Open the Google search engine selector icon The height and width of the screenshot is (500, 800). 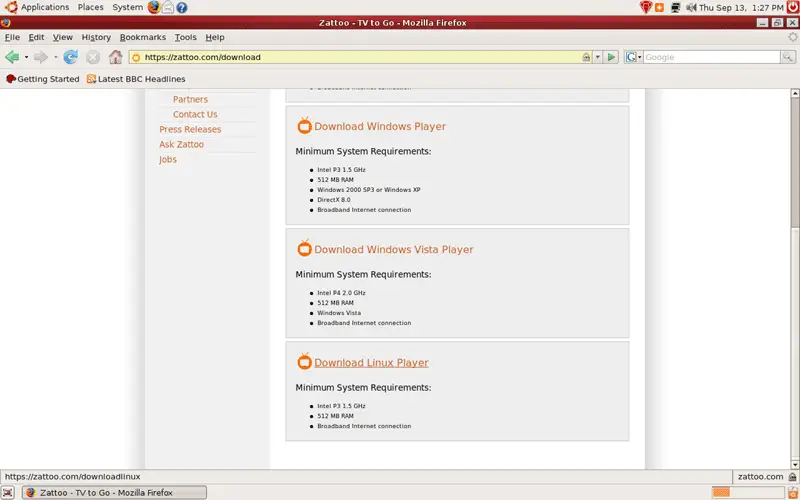631,57
